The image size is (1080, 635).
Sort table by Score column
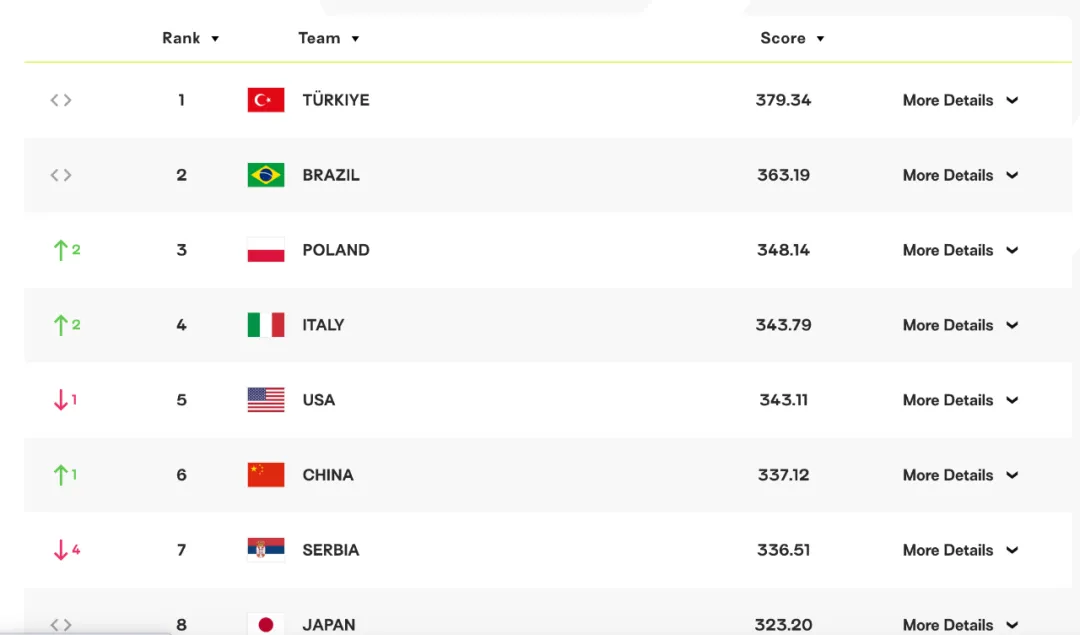792,38
